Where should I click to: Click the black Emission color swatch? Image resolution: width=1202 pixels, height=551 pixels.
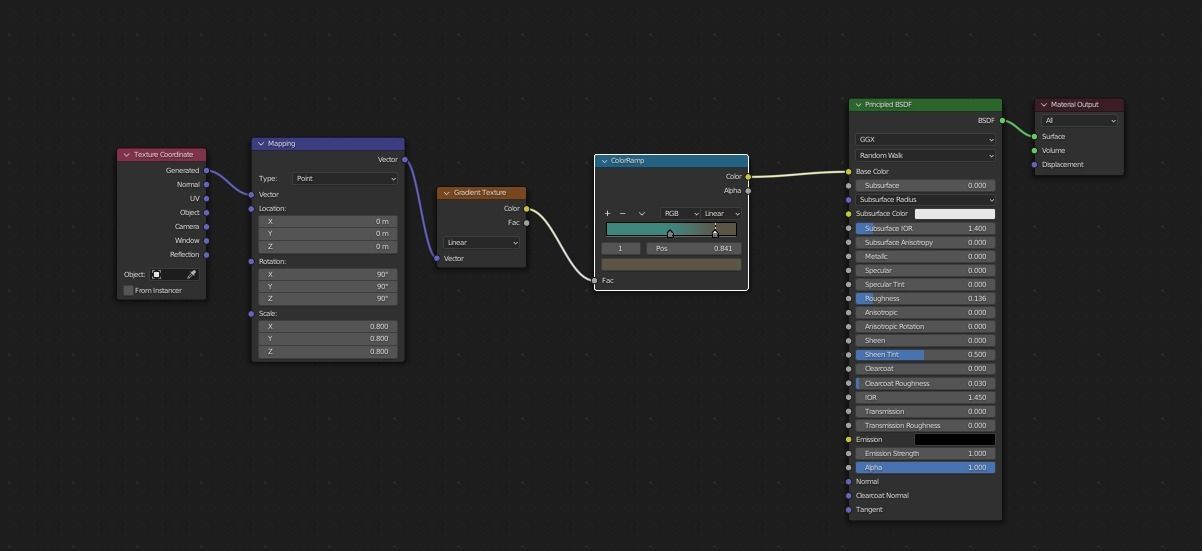click(x=955, y=439)
